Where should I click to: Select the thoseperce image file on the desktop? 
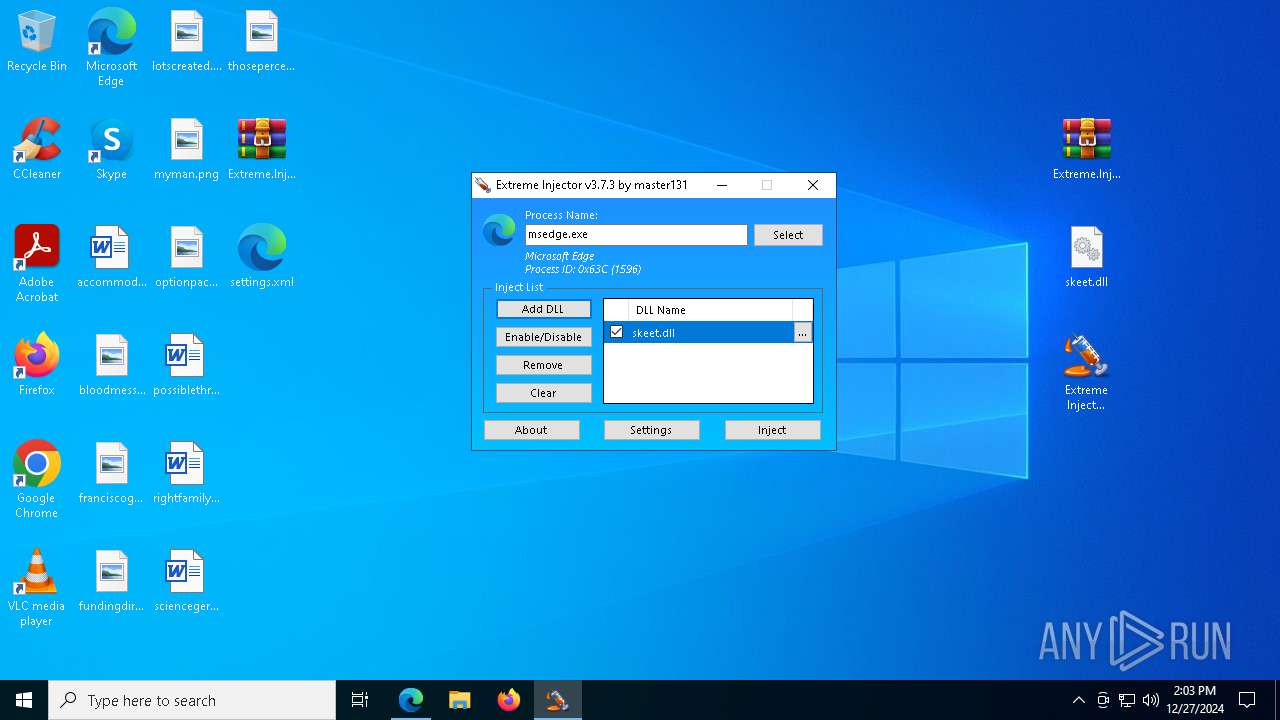click(x=261, y=42)
